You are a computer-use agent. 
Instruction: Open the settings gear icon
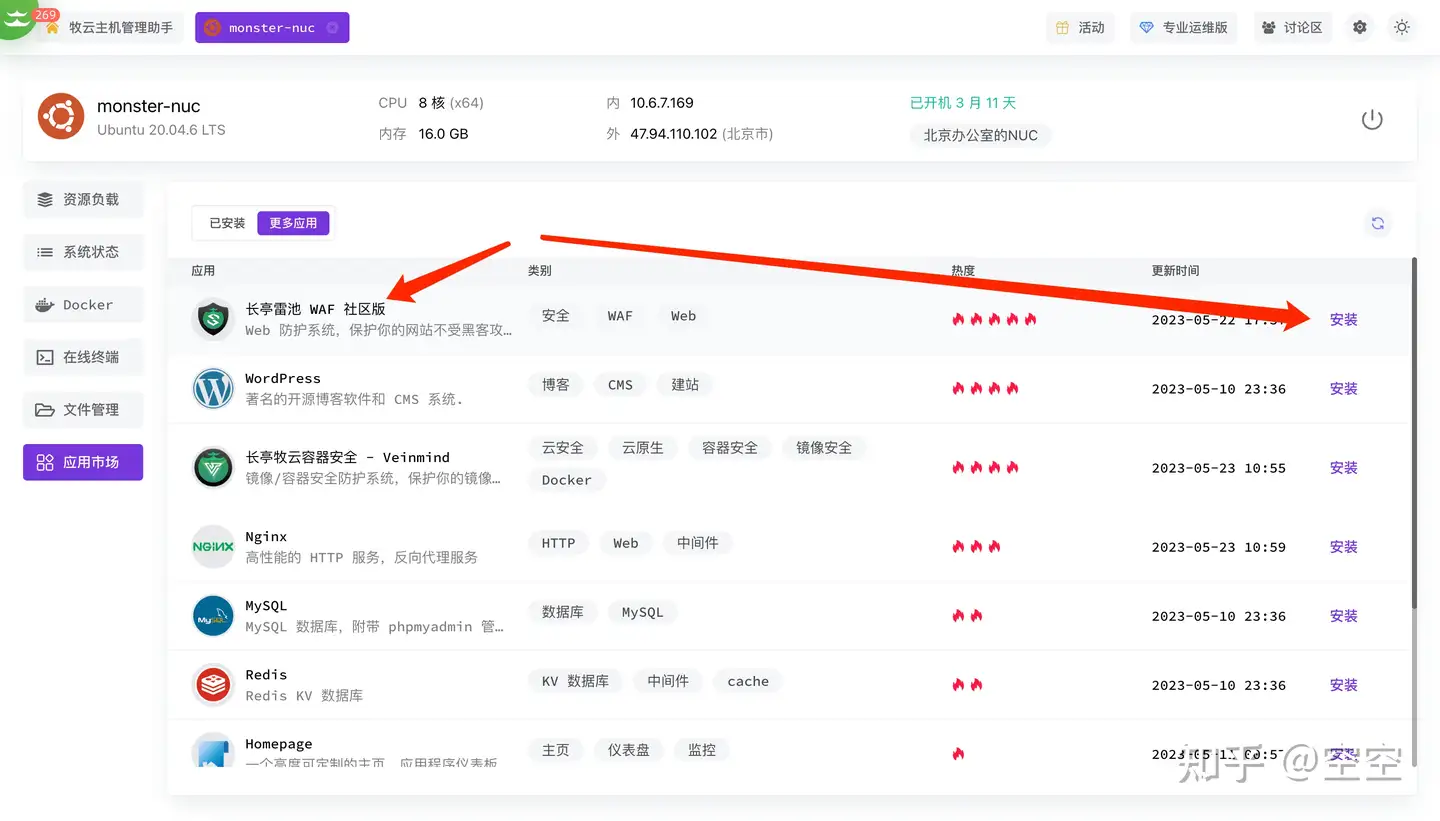[1360, 28]
